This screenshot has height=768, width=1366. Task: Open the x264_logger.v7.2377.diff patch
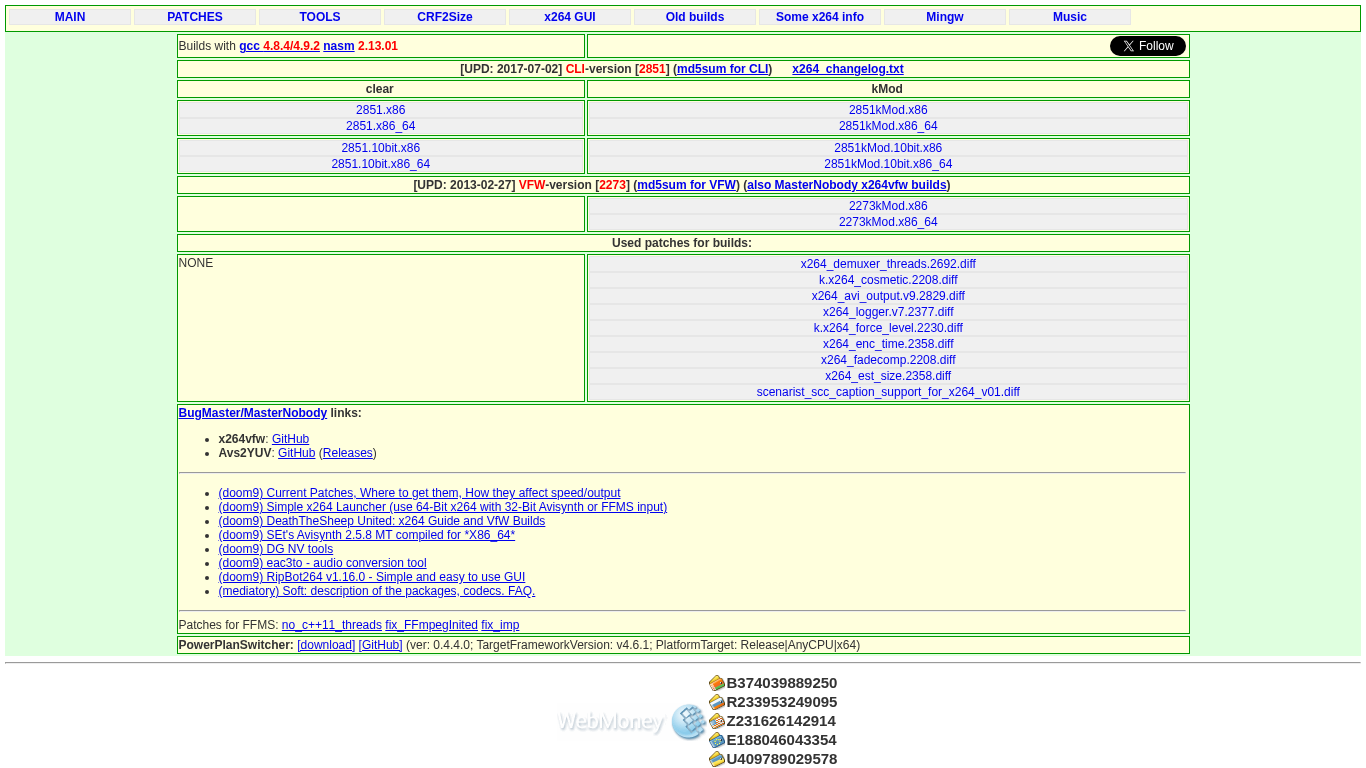click(x=888, y=312)
